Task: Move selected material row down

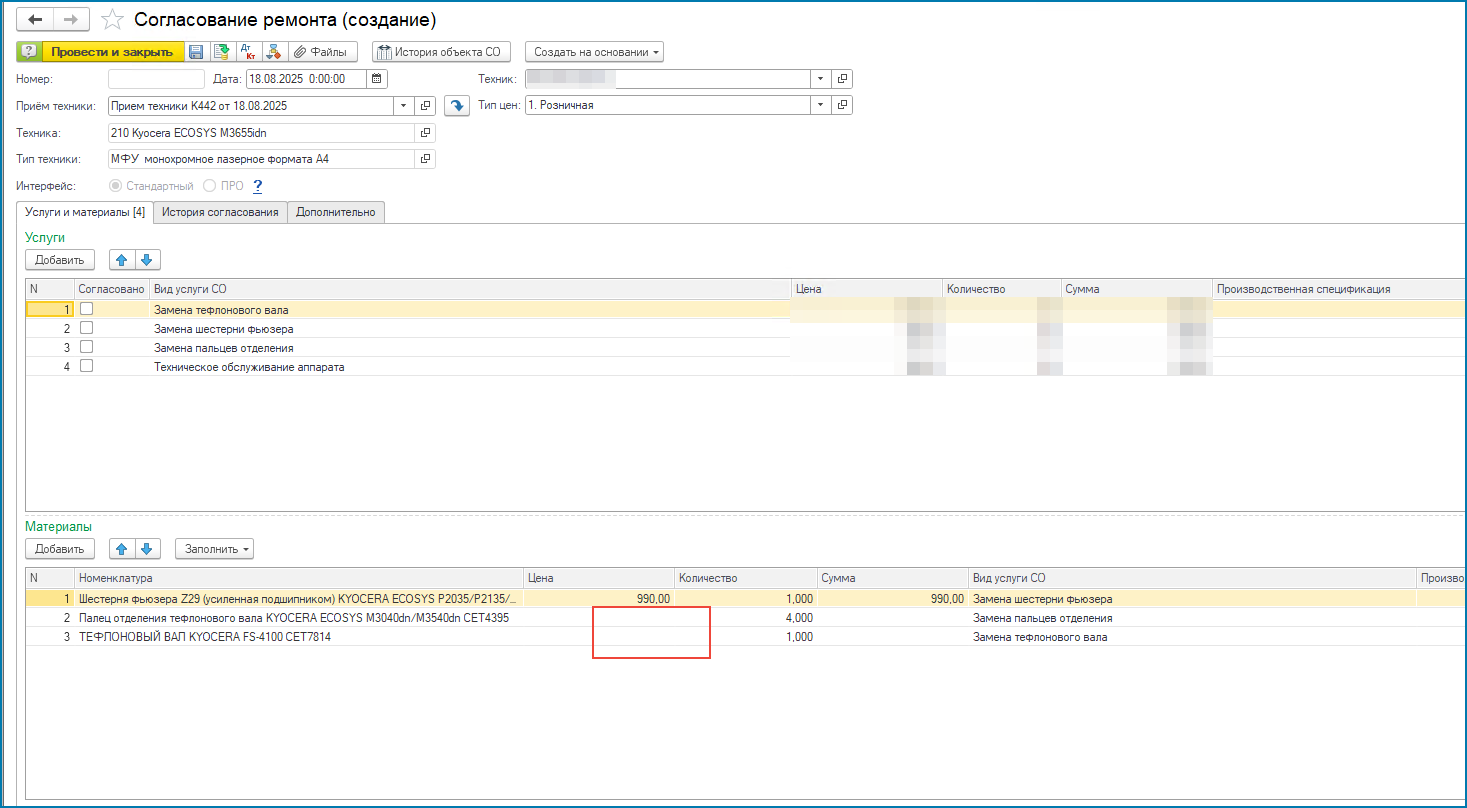Action: 147,549
